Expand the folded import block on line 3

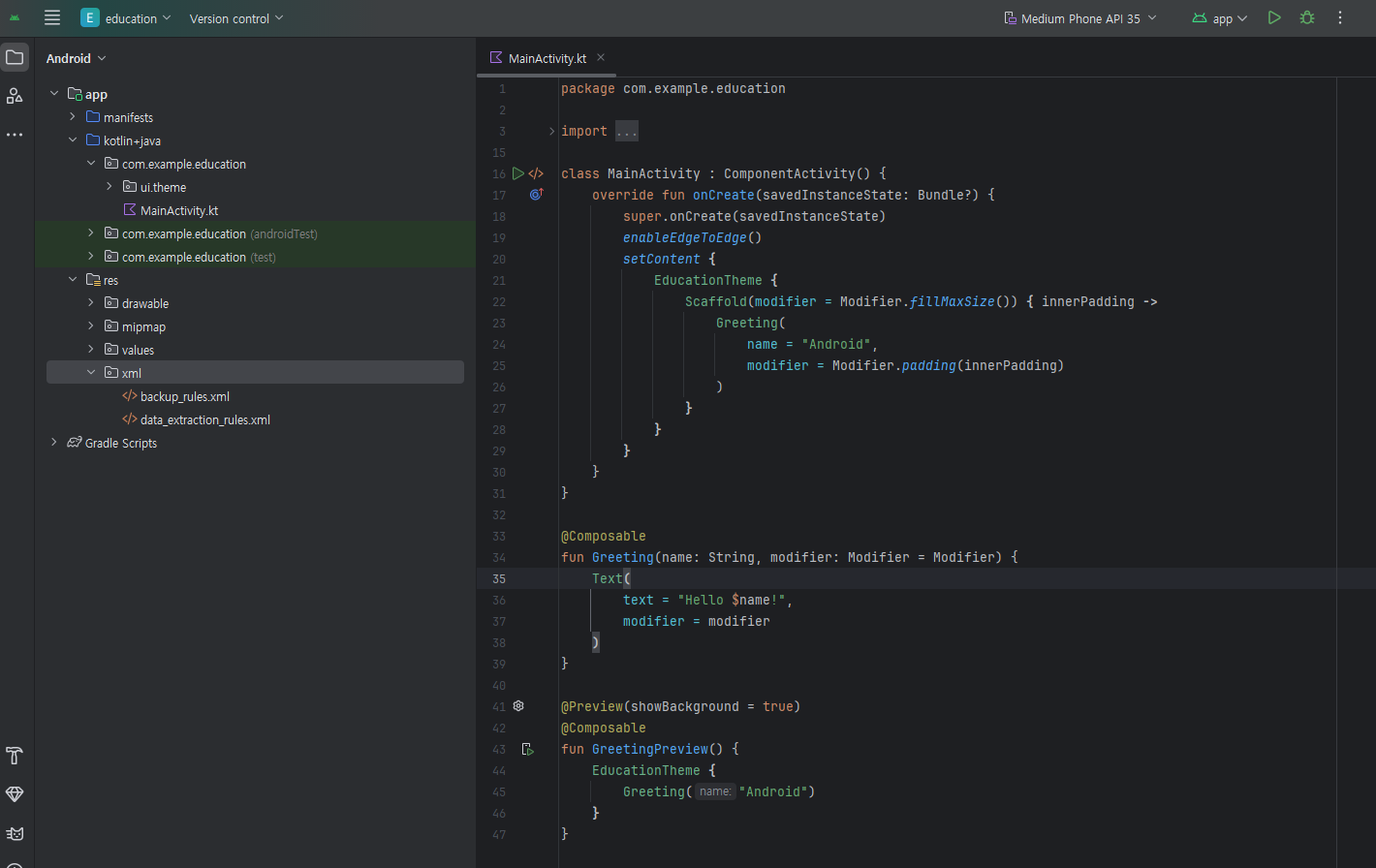coord(551,131)
